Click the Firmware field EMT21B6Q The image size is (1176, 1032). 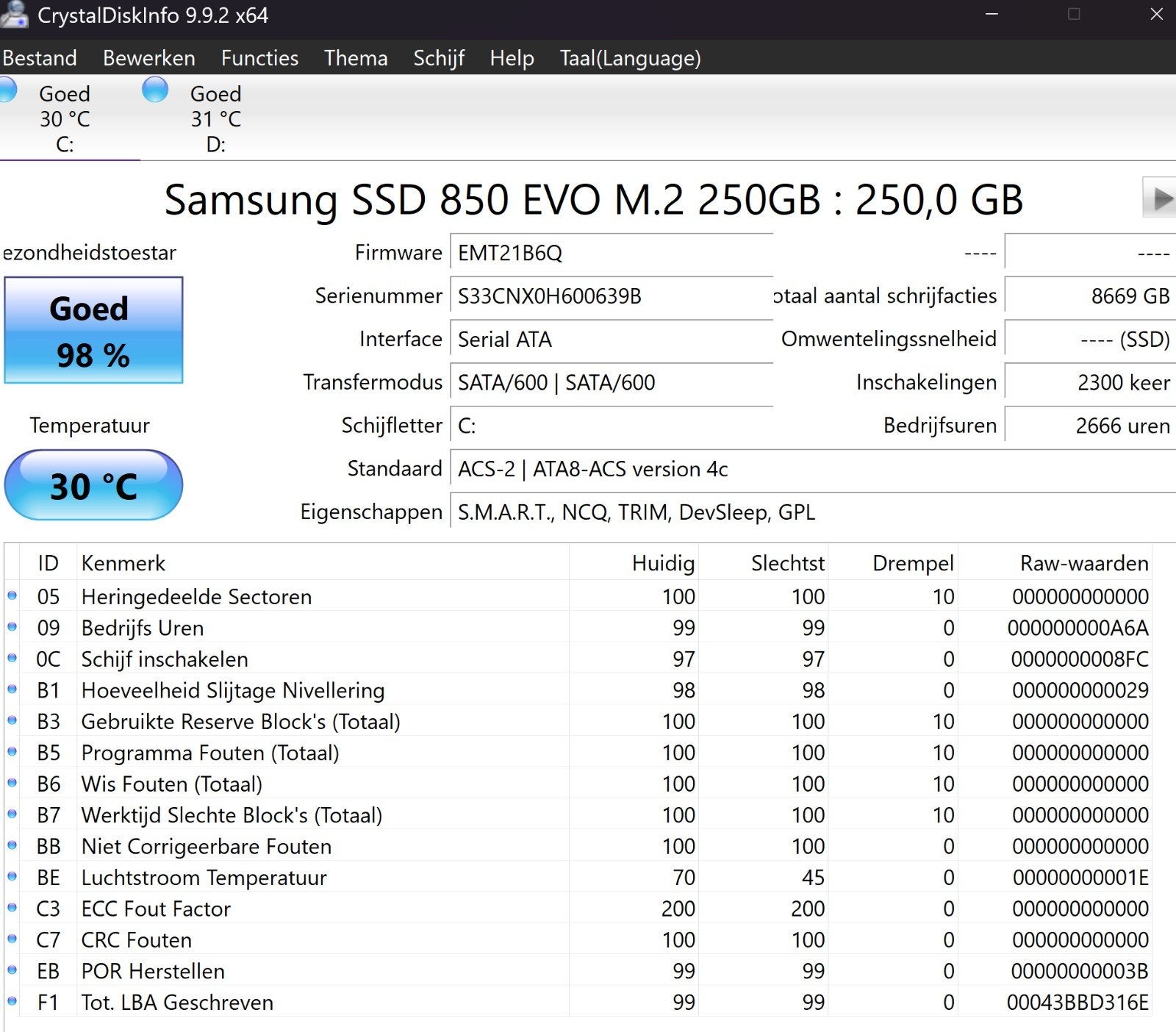click(x=612, y=253)
